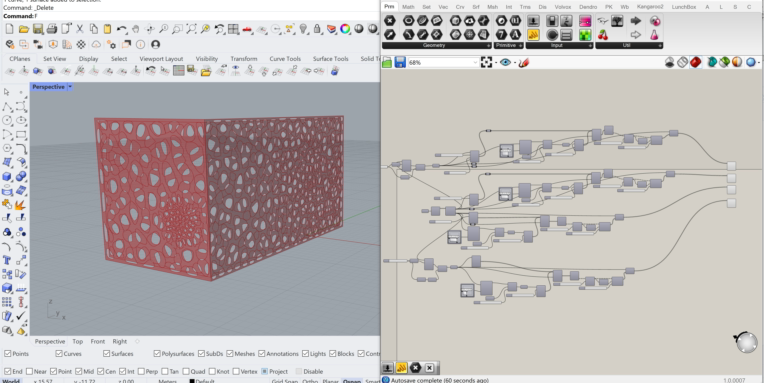The image size is (764, 383).
Task: Toggle Ortho in the status bar
Action: pos(310,381)
